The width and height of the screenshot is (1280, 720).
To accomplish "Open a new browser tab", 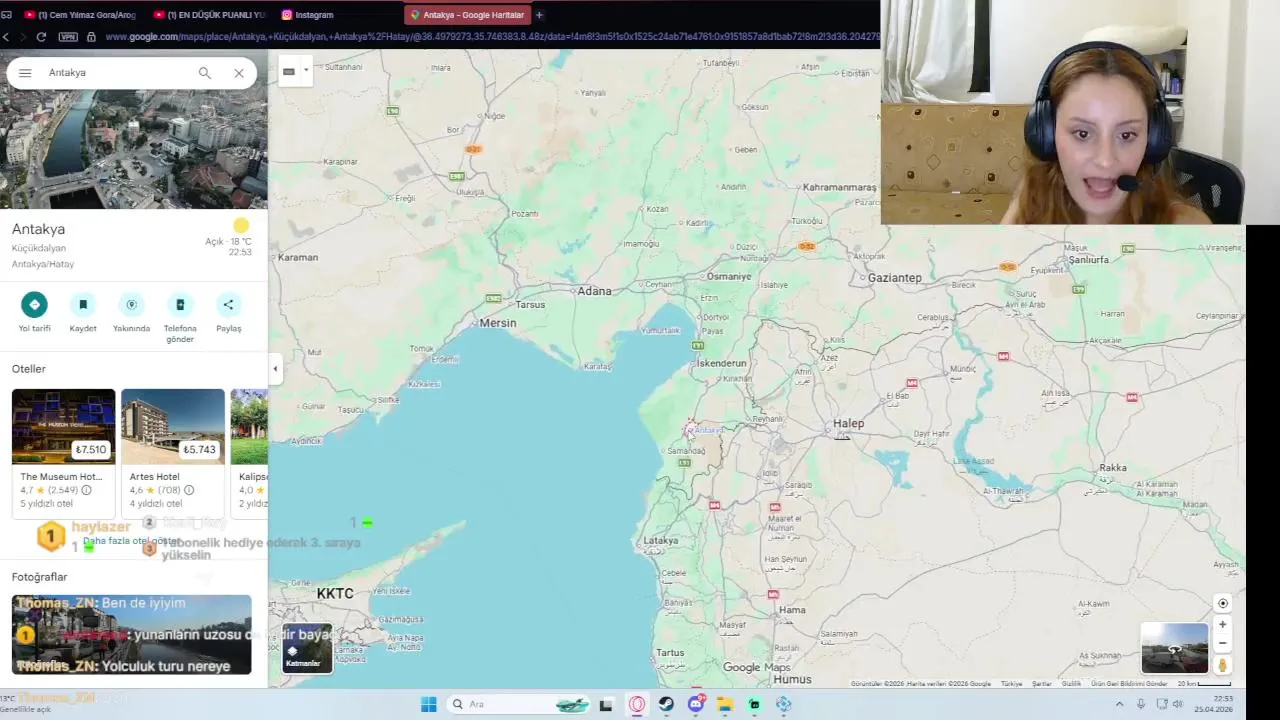I will (x=539, y=15).
